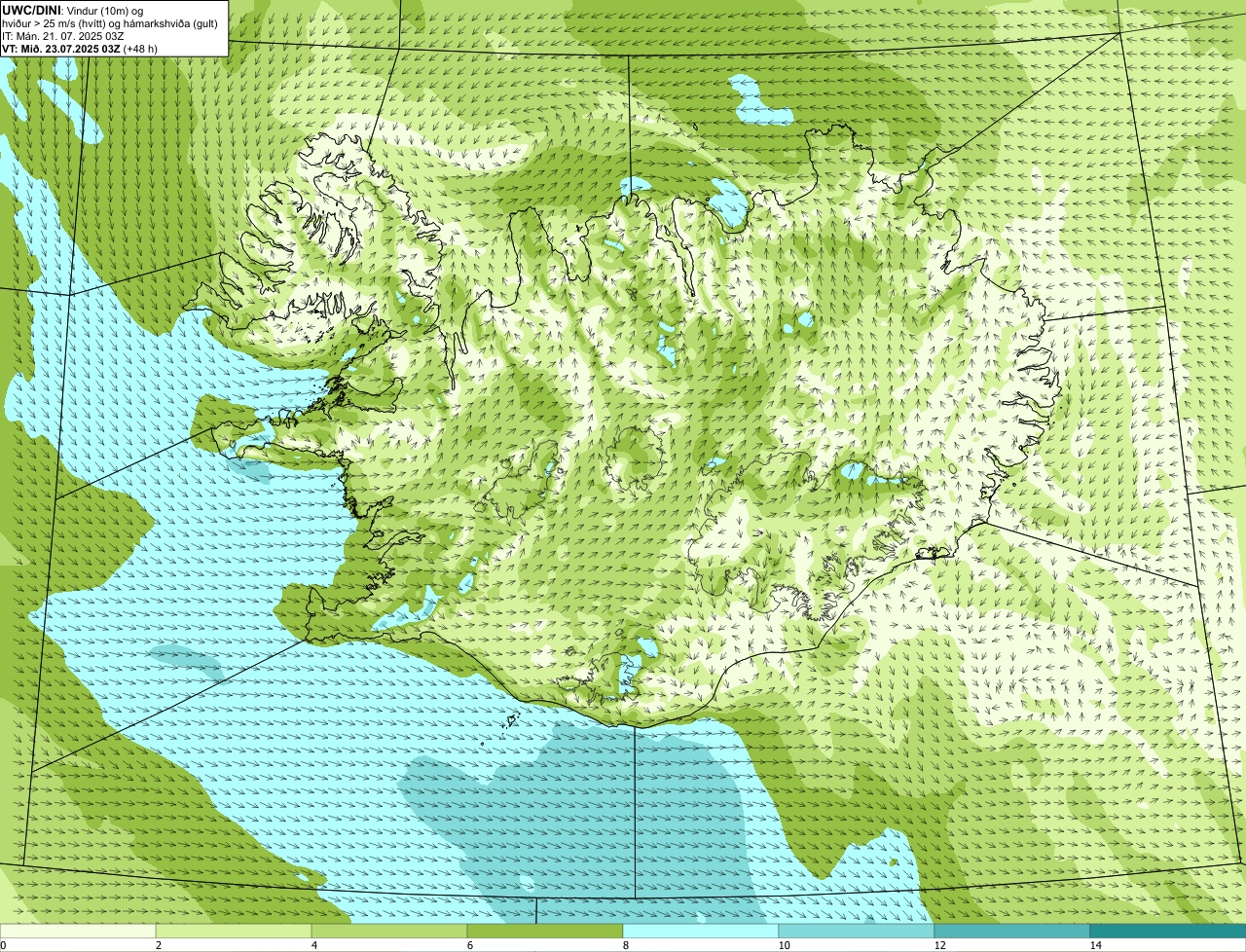Click the legend scale label "6"

click(x=469, y=945)
